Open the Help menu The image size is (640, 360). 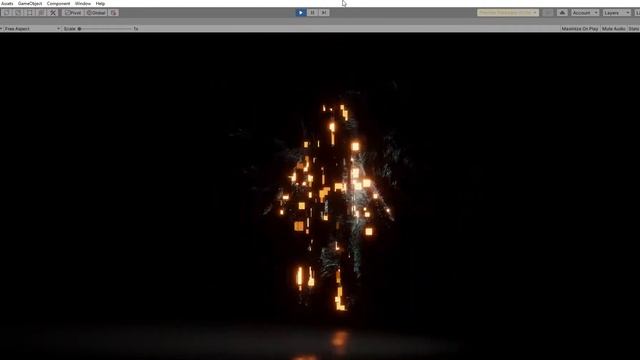tap(100, 3)
